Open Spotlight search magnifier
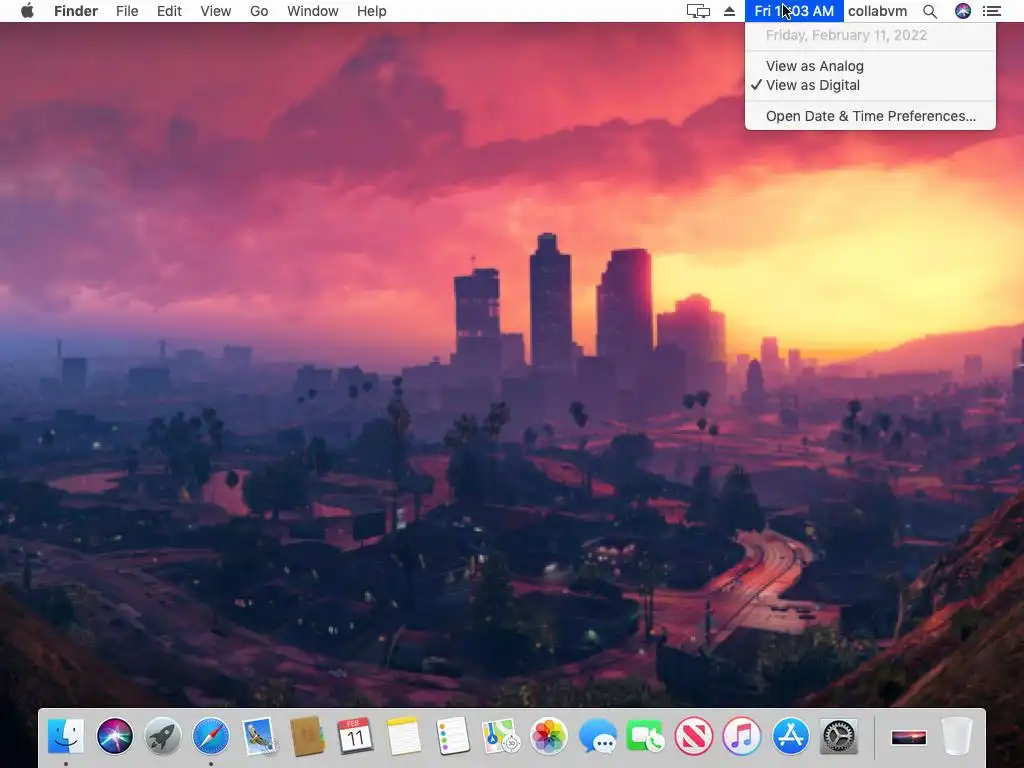Screen dimensions: 1024x768 click(x=930, y=11)
